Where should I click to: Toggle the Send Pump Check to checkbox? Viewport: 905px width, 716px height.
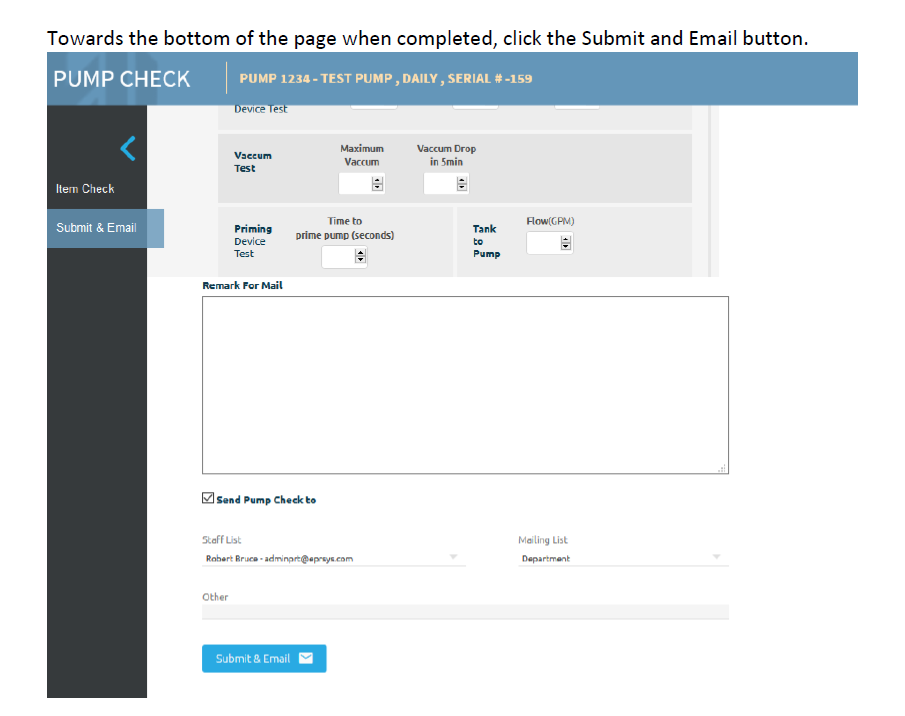pyautogui.click(x=208, y=498)
